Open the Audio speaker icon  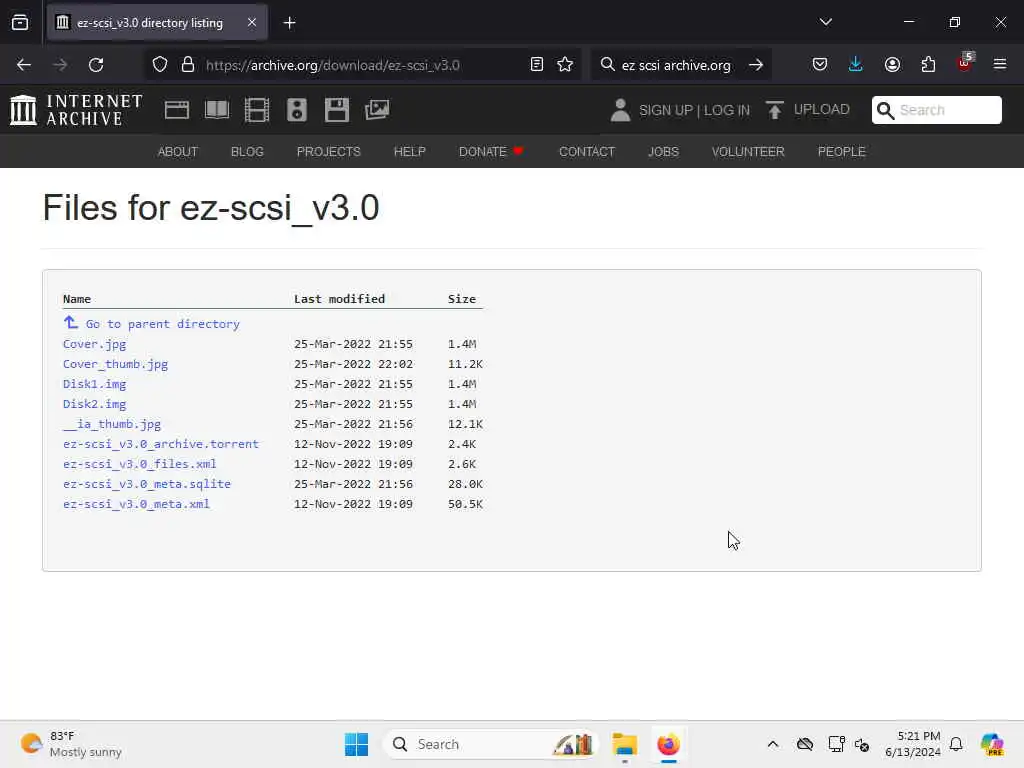(296, 110)
